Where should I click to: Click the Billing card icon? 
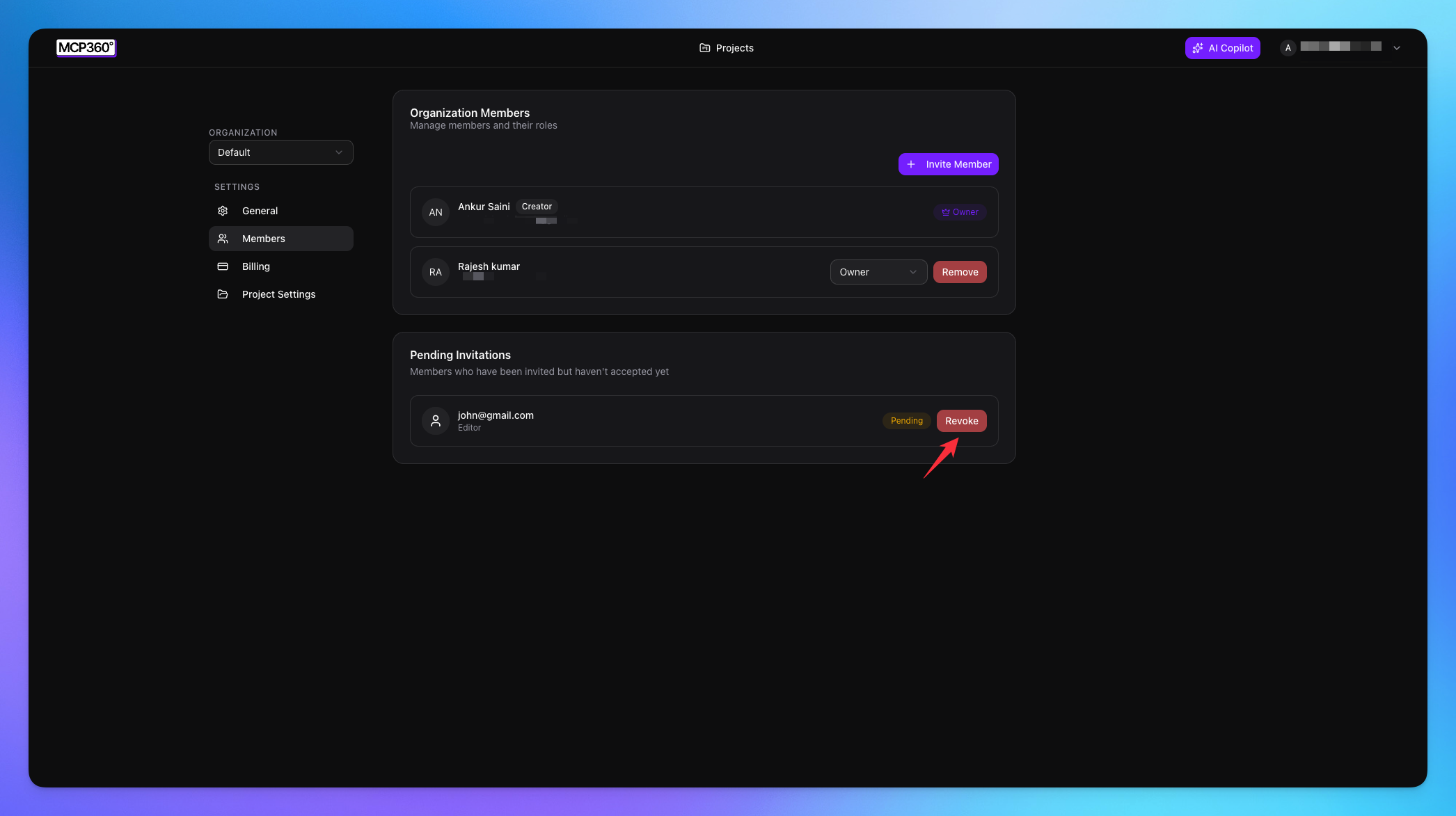223,266
